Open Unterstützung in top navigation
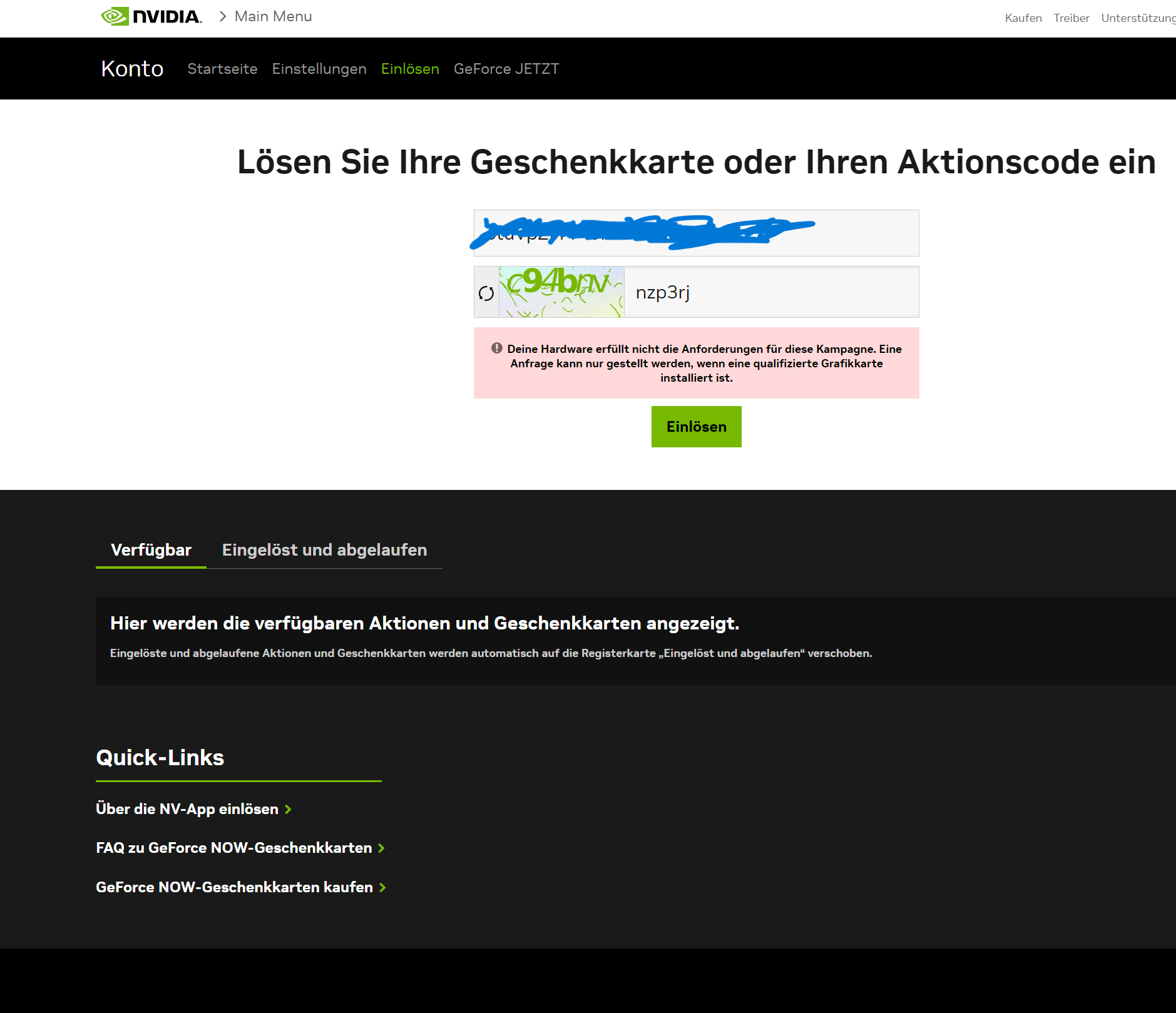The image size is (1176, 1013). click(1138, 18)
